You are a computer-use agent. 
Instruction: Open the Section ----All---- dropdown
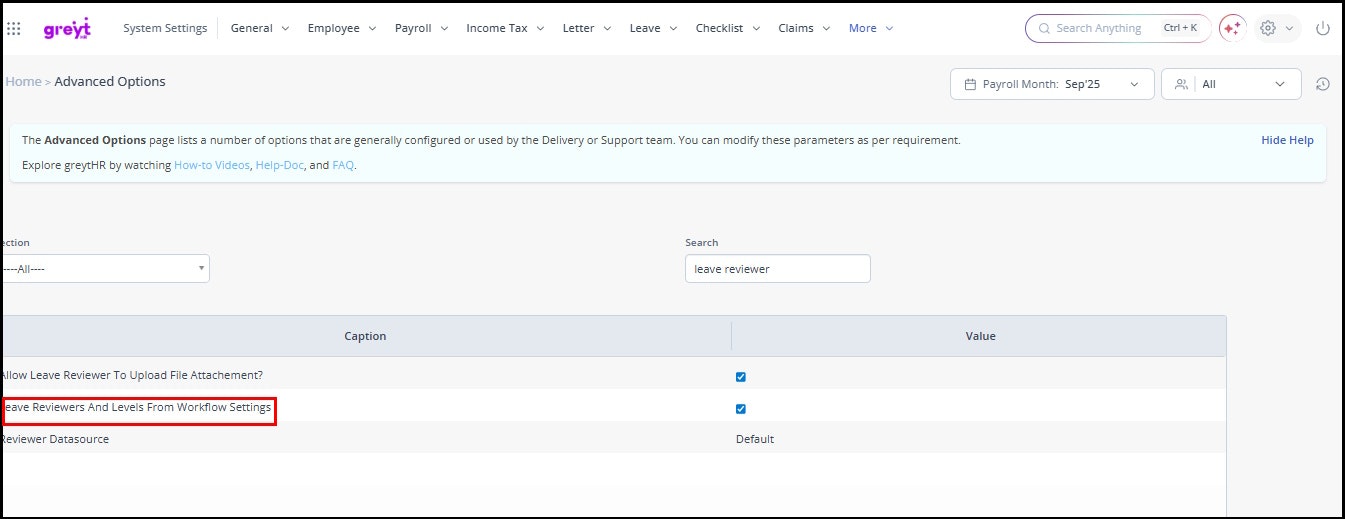pos(105,268)
